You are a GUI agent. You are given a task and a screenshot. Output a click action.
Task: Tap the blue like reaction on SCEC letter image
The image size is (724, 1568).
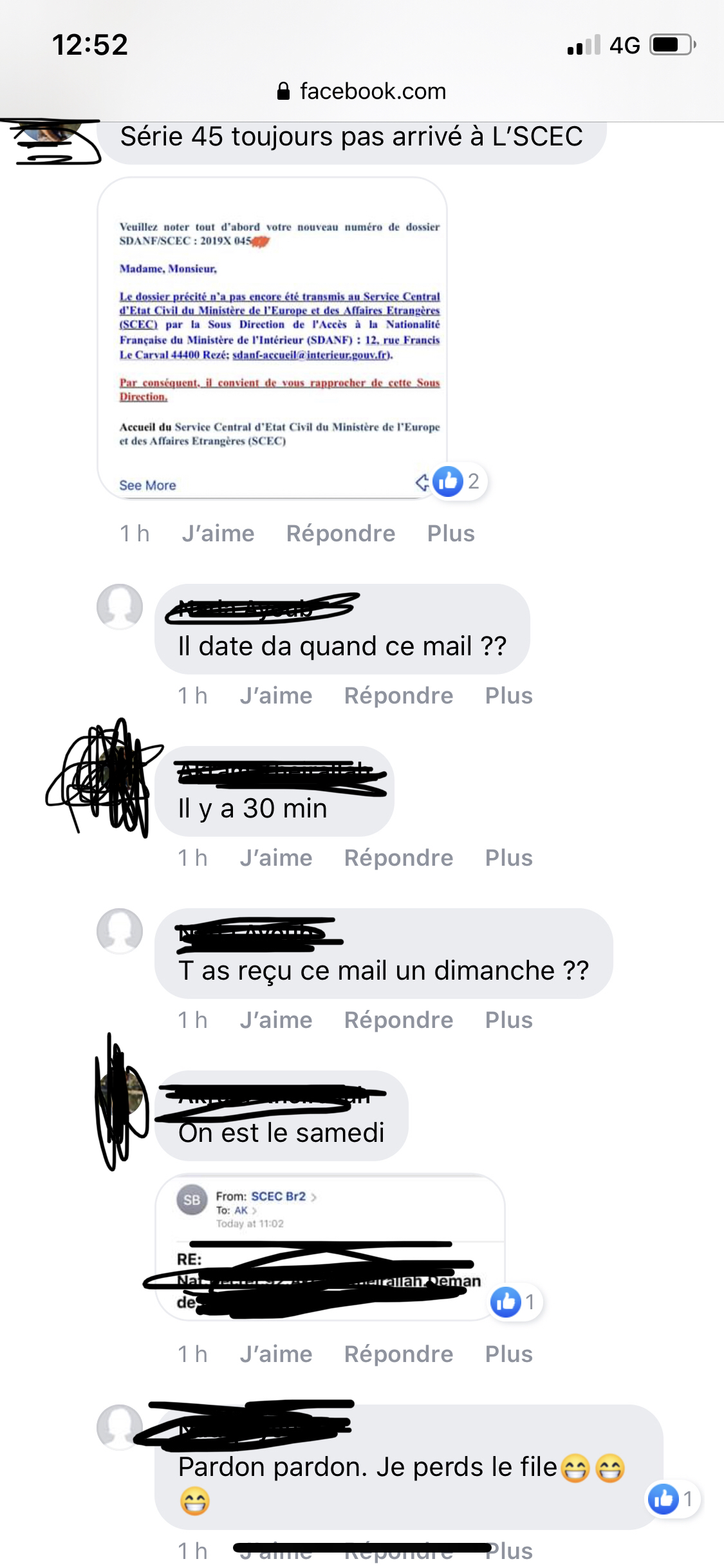pos(448,481)
